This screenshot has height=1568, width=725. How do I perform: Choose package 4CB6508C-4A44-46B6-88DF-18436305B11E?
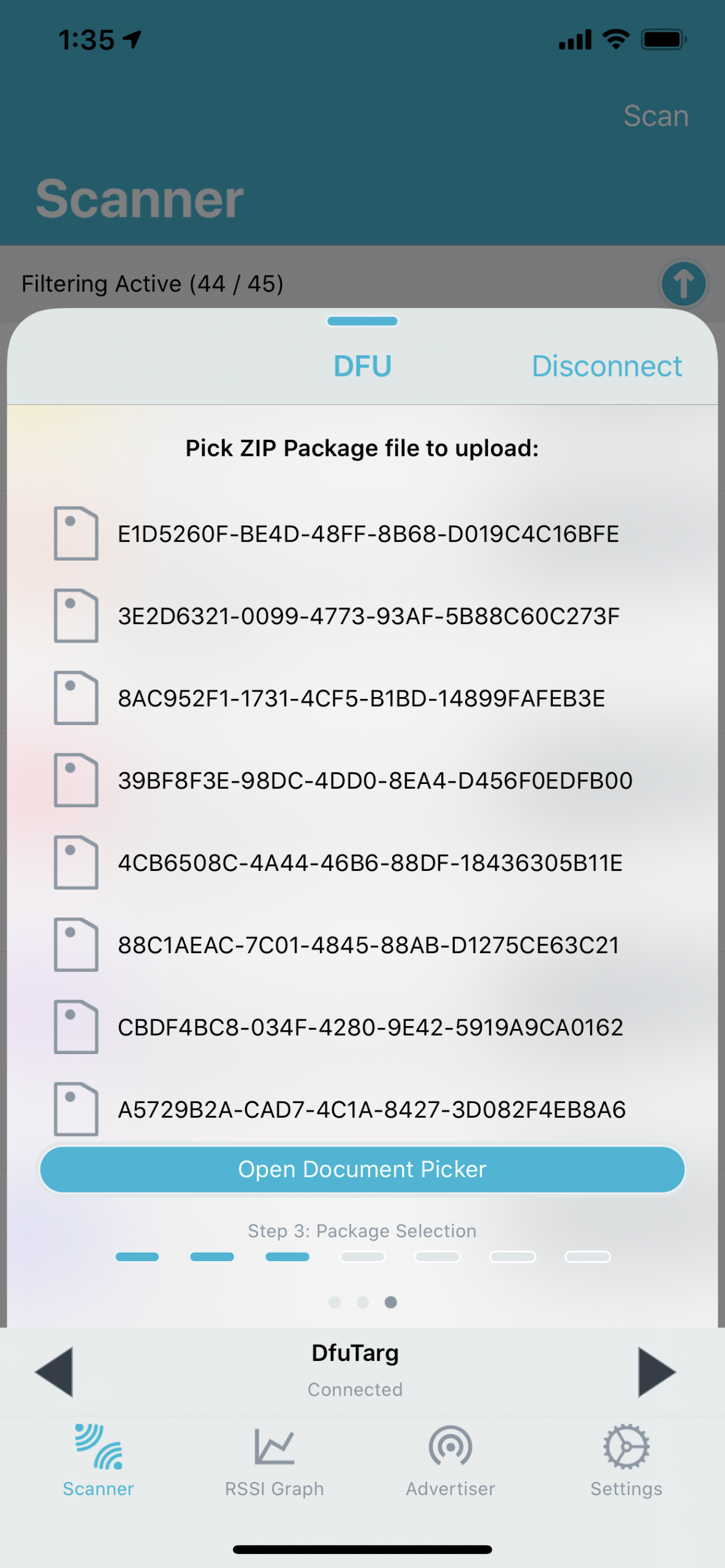pyautogui.click(x=370, y=863)
